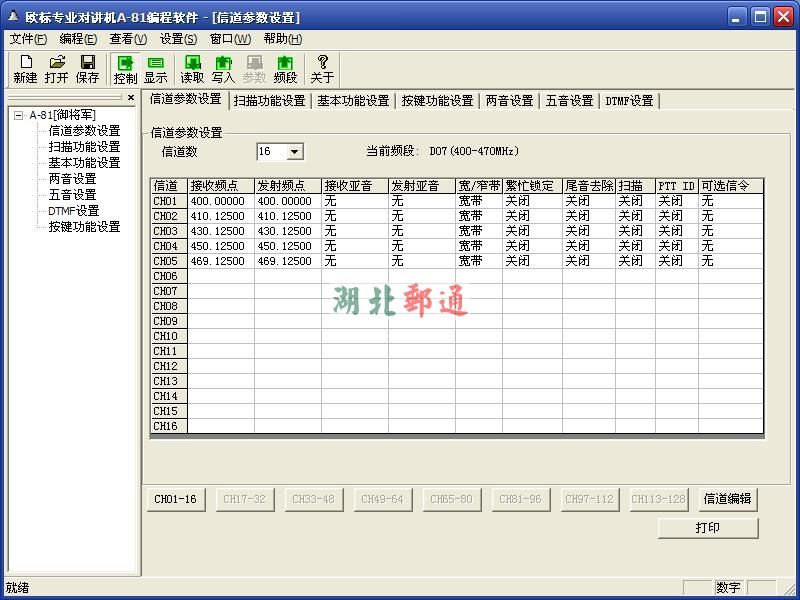Select 五音设置 in the left tree
Image resolution: width=800 pixels, height=600 pixels.
[72, 195]
